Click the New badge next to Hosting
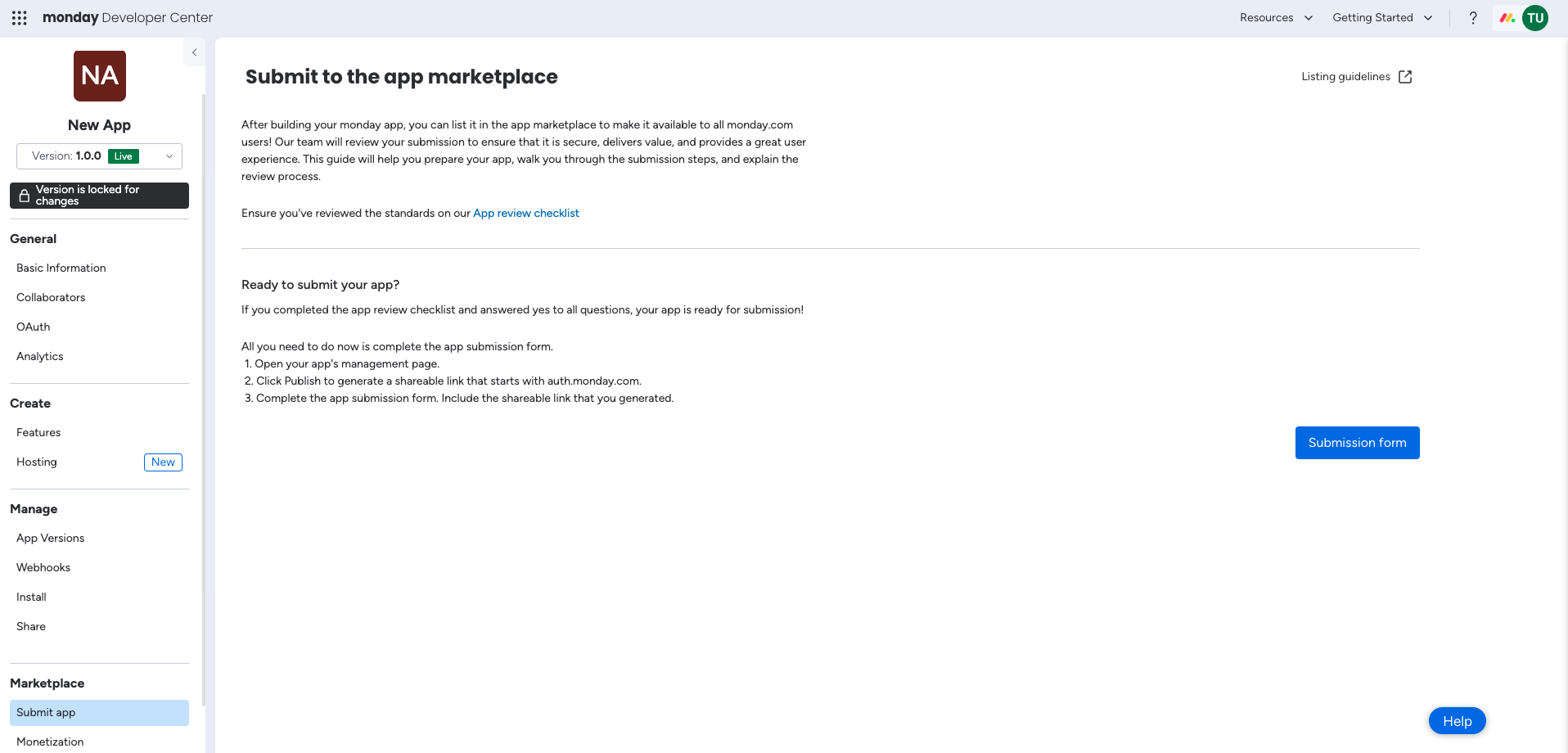The image size is (1568, 753). (163, 462)
